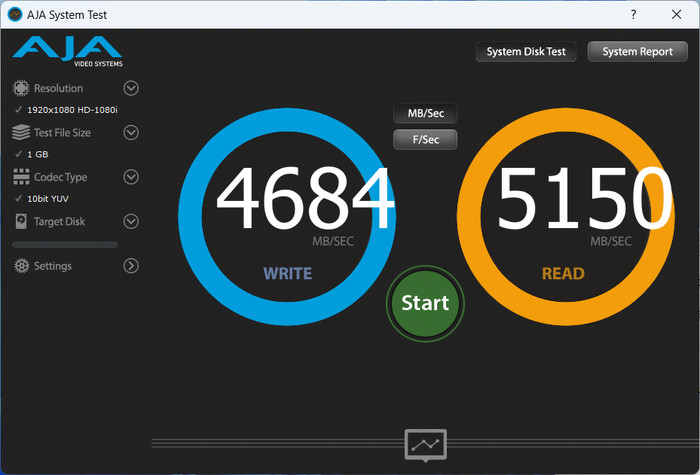Click the target disk bar below Target Disk
Screen dimensions: 700x475
(65, 245)
